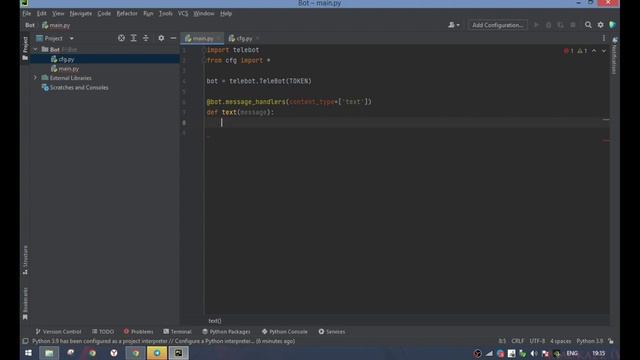Toggle tool window quick access icon in status bar
Image resolution: width=640 pixels, height=360 pixels.
25,341
